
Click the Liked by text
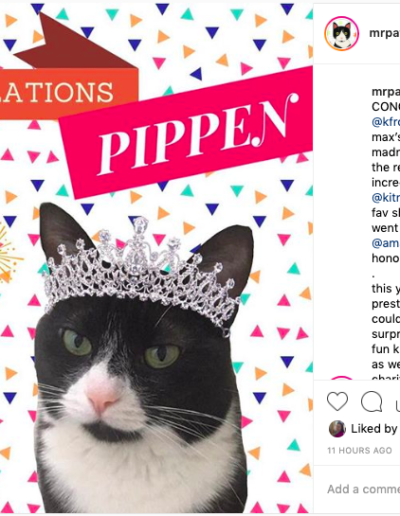(x=374, y=429)
